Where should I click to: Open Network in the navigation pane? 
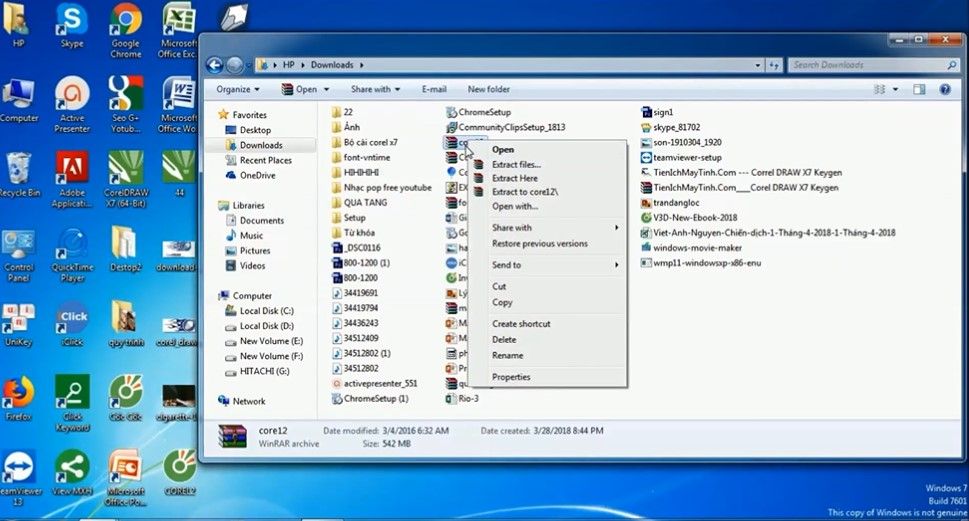(x=242, y=401)
